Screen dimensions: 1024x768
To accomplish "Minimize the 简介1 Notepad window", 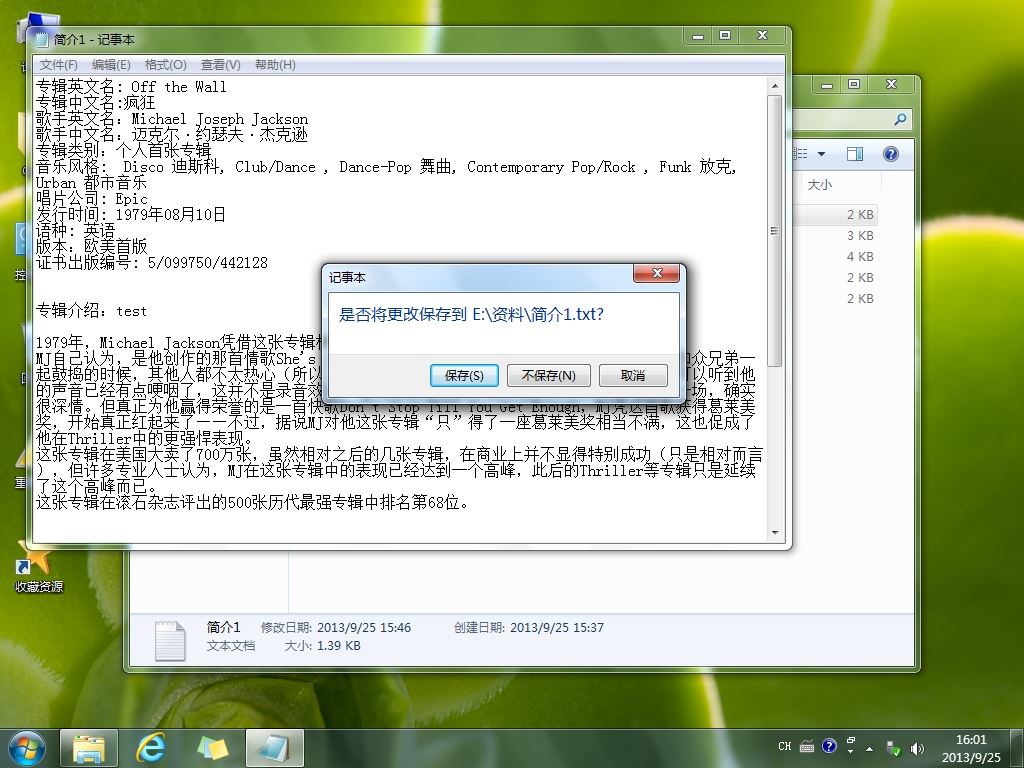I will pyautogui.click(x=698, y=36).
